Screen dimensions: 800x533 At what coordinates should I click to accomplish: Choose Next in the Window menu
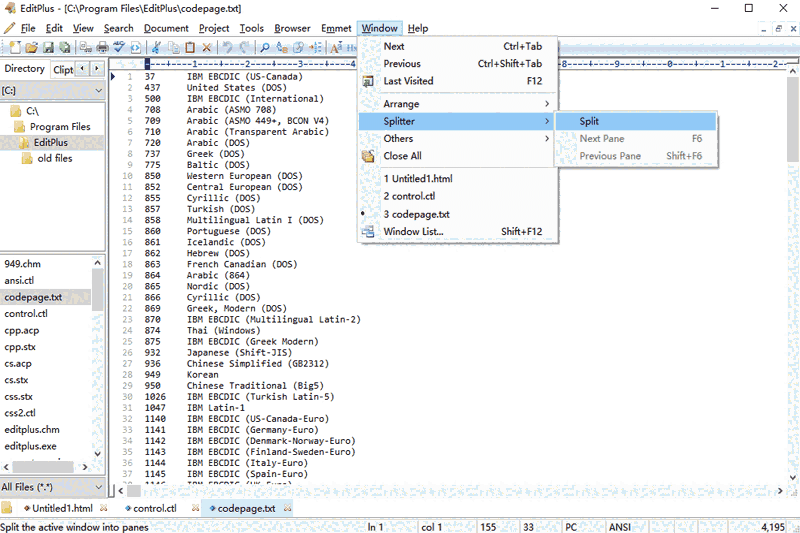point(458,46)
